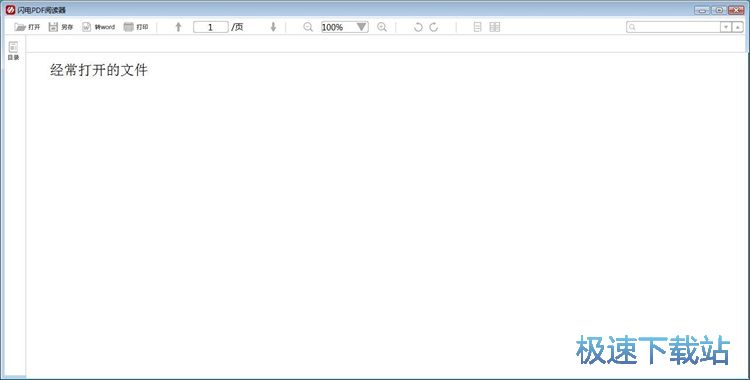
Task: Click the 闪电PDF阅读器 app logo
Action: [10, 10]
